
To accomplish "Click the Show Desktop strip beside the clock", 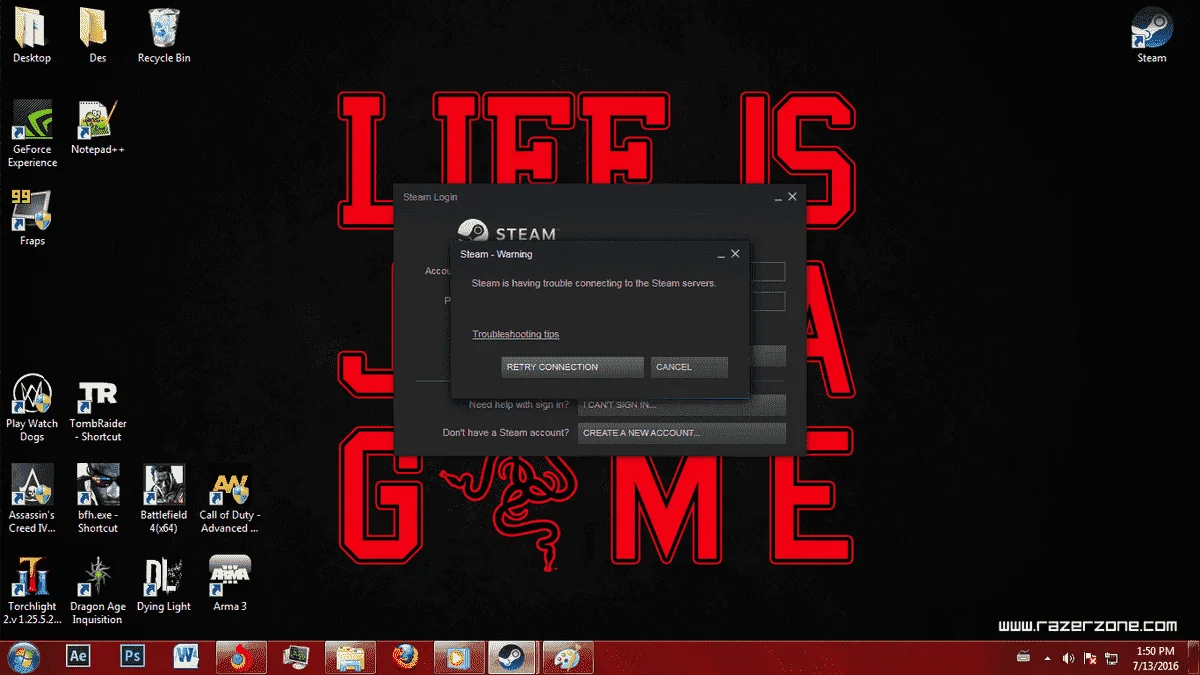I will point(1193,657).
